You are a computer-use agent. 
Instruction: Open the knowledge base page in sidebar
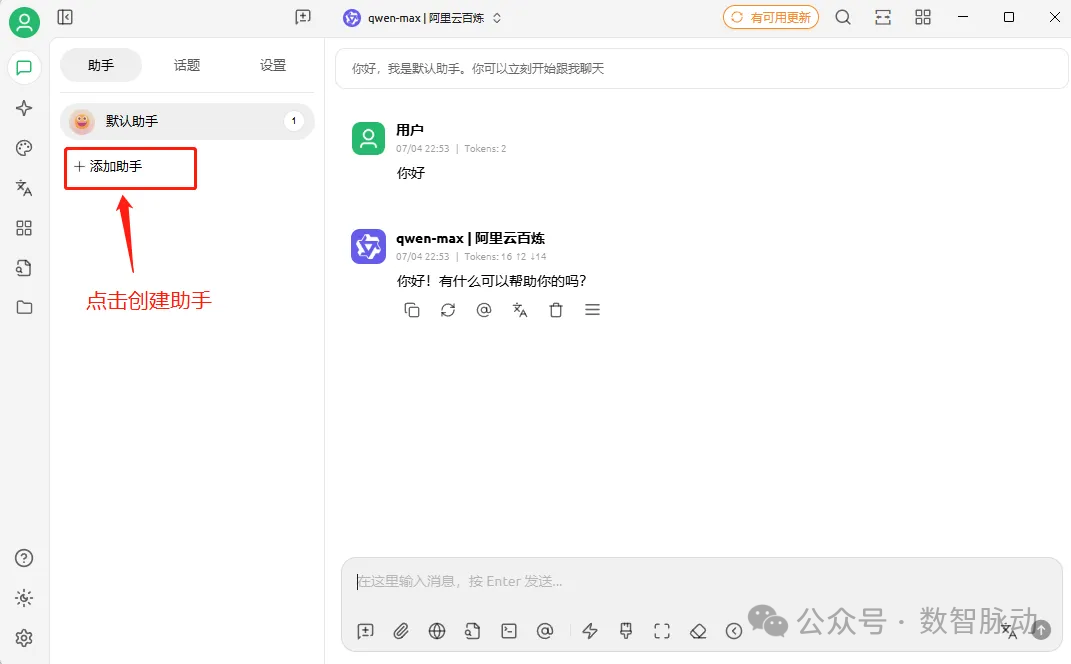24,268
